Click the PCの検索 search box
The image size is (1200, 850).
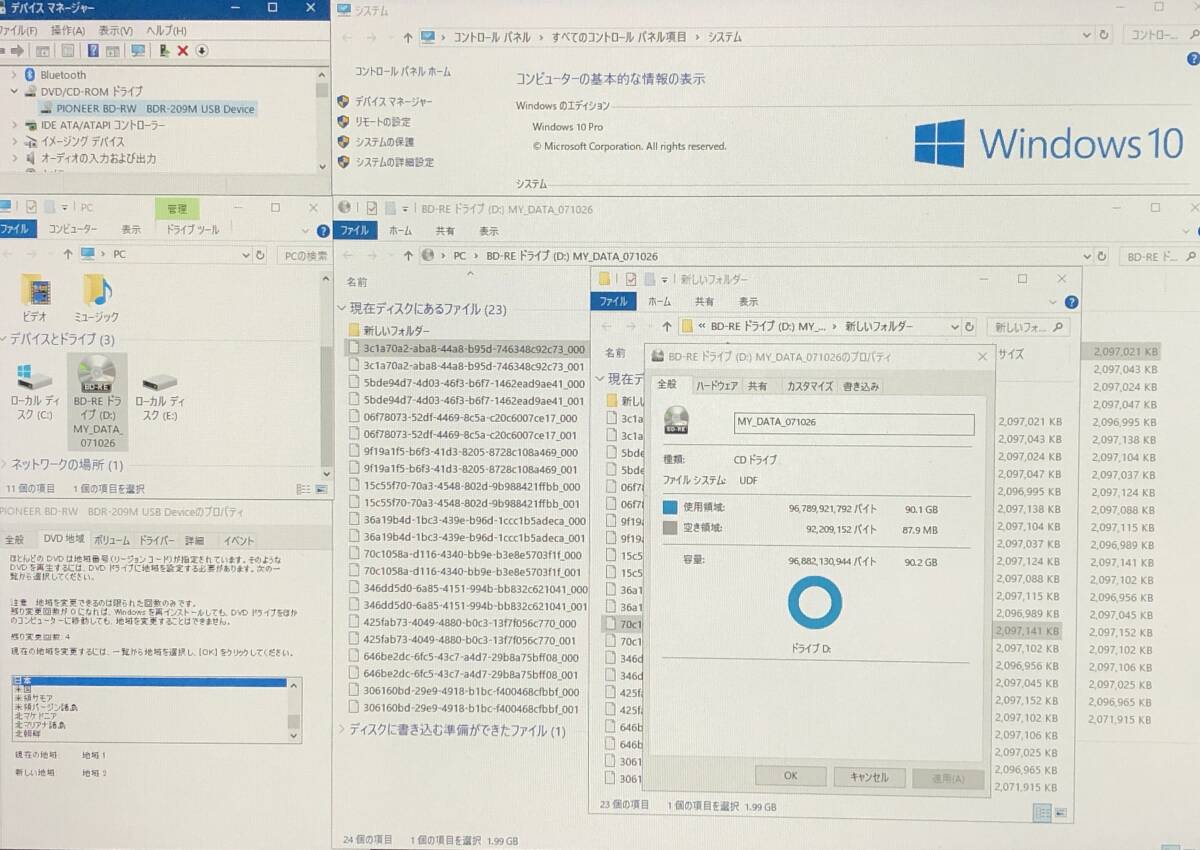pos(303,256)
